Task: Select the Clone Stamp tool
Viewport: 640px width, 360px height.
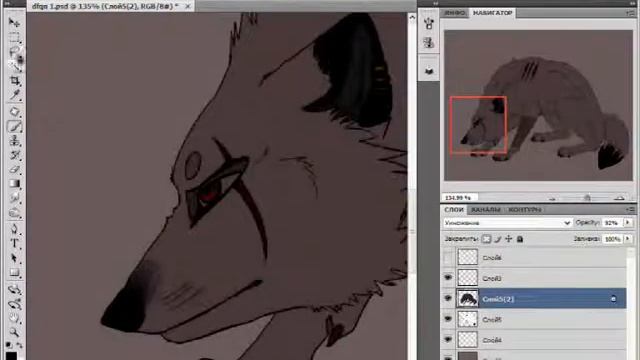Action: pyautogui.click(x=14, y=141)
